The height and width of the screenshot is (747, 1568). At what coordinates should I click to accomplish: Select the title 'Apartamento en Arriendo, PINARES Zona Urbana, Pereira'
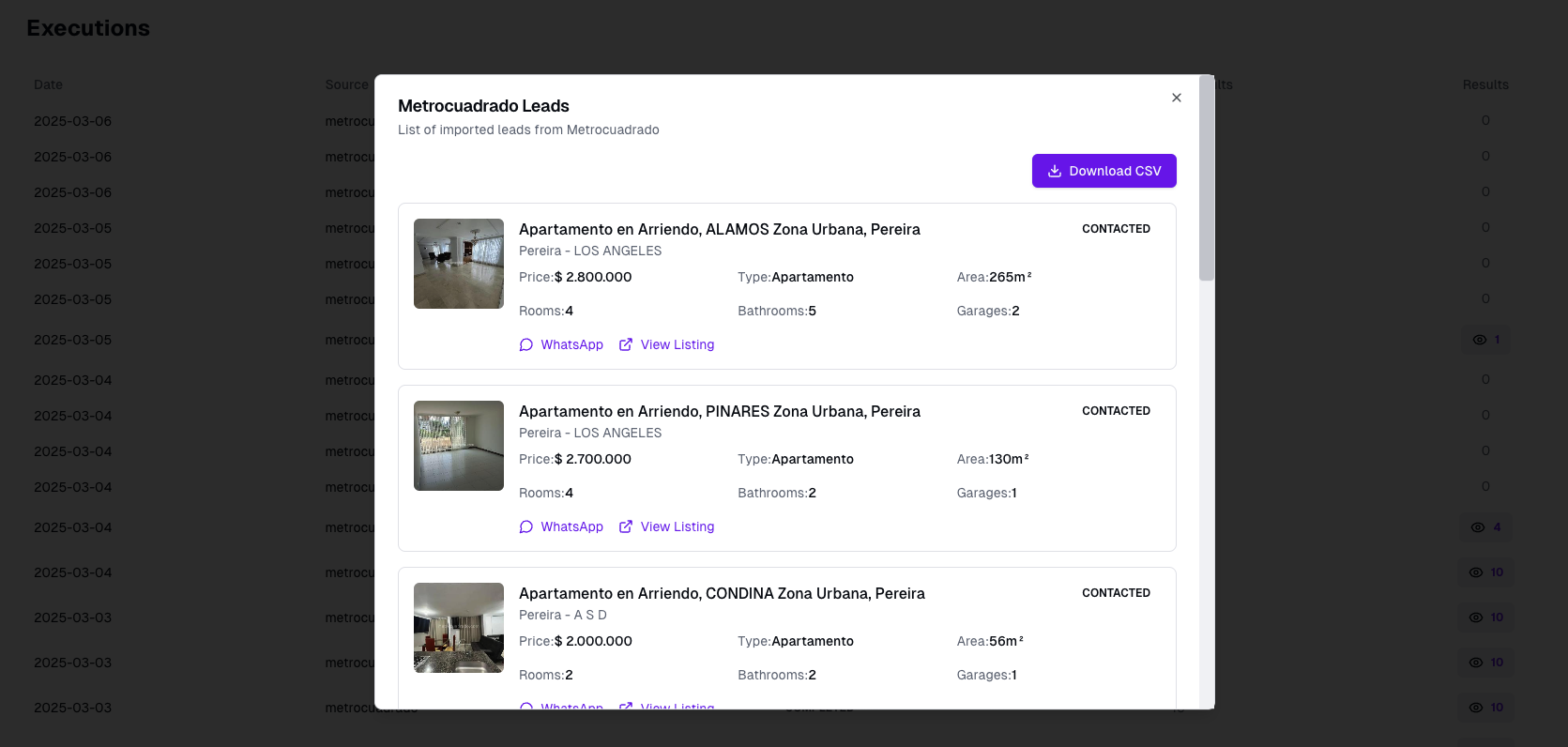pos(720,411)
